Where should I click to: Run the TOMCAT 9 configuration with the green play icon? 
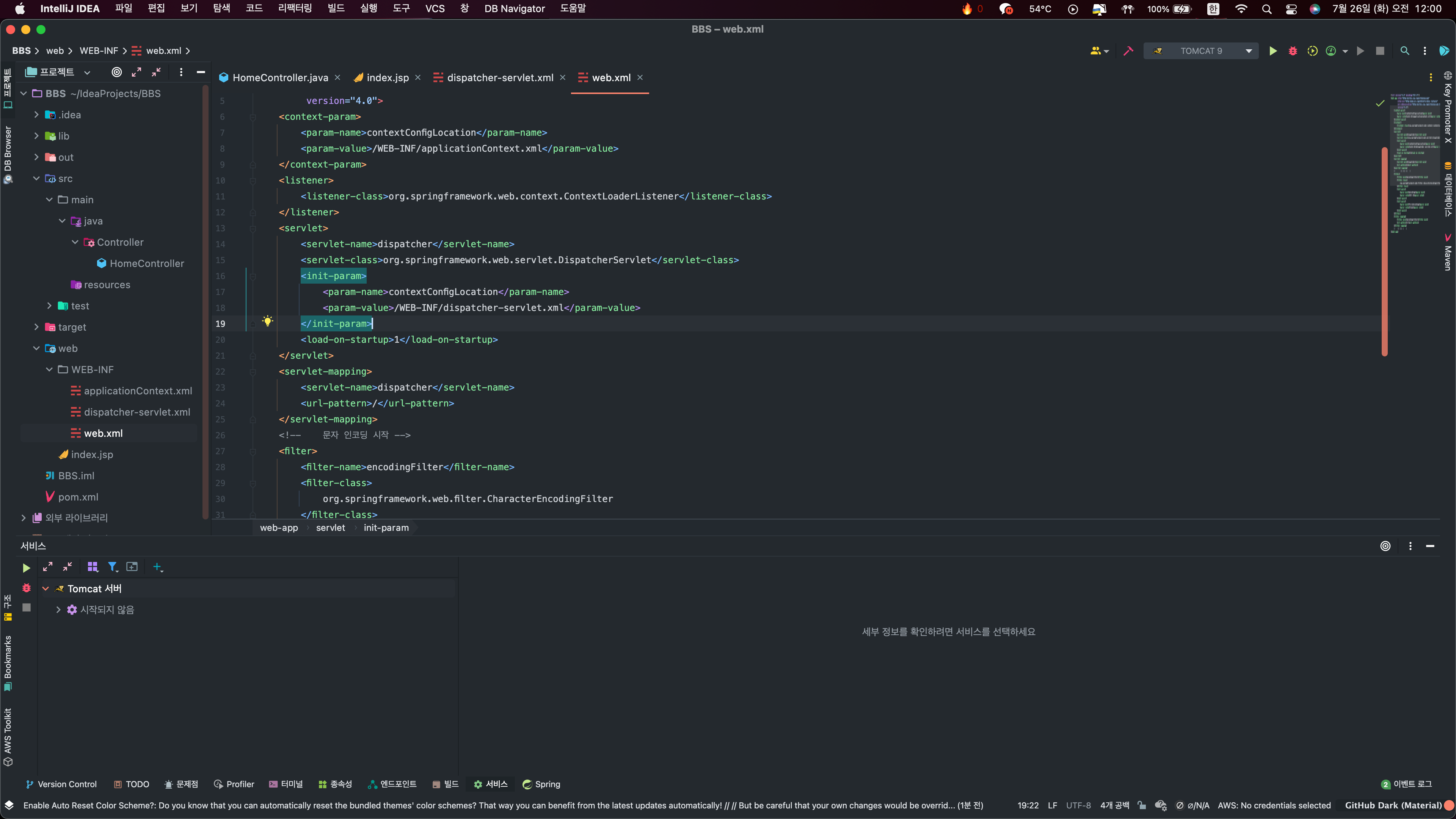point(1272,51)
